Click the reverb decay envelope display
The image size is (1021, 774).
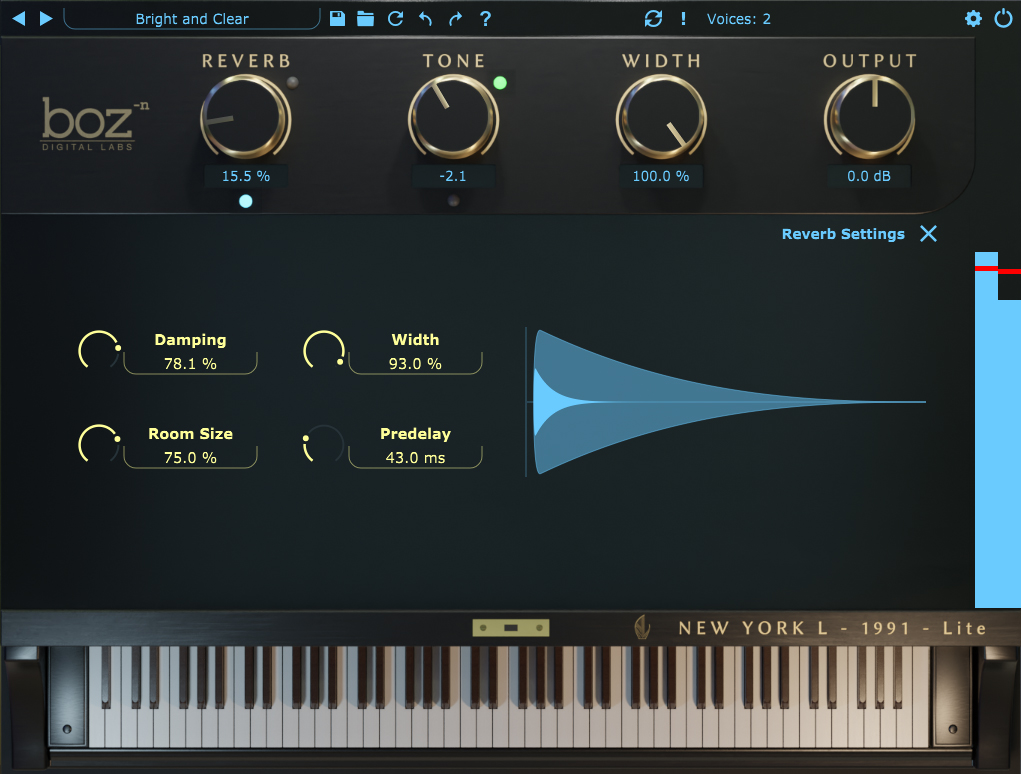[725, 402]
